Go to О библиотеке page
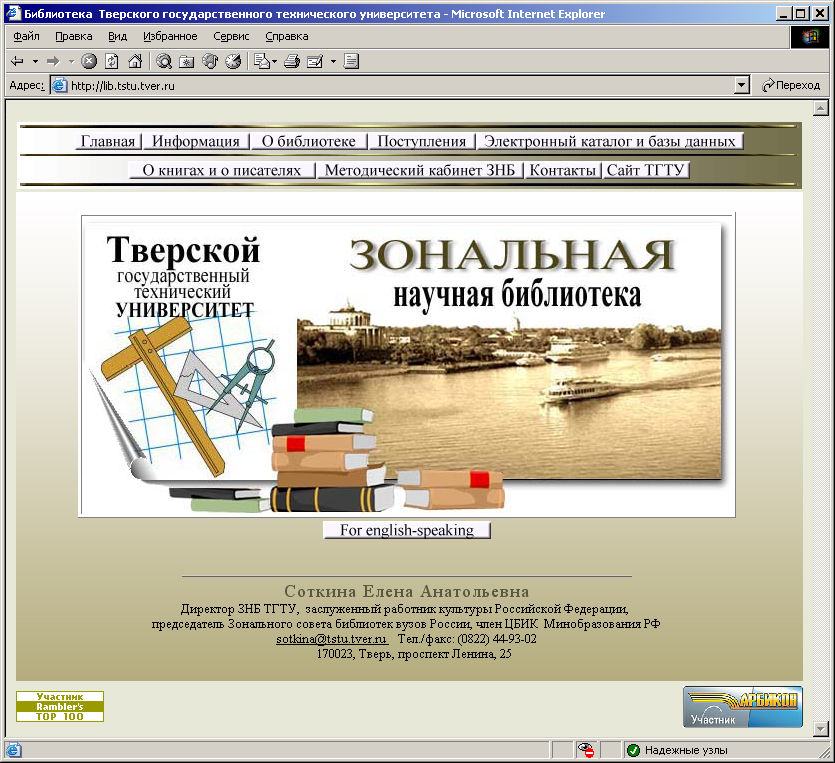This screenshot has height=763, width=835. [x=309, y=141]
